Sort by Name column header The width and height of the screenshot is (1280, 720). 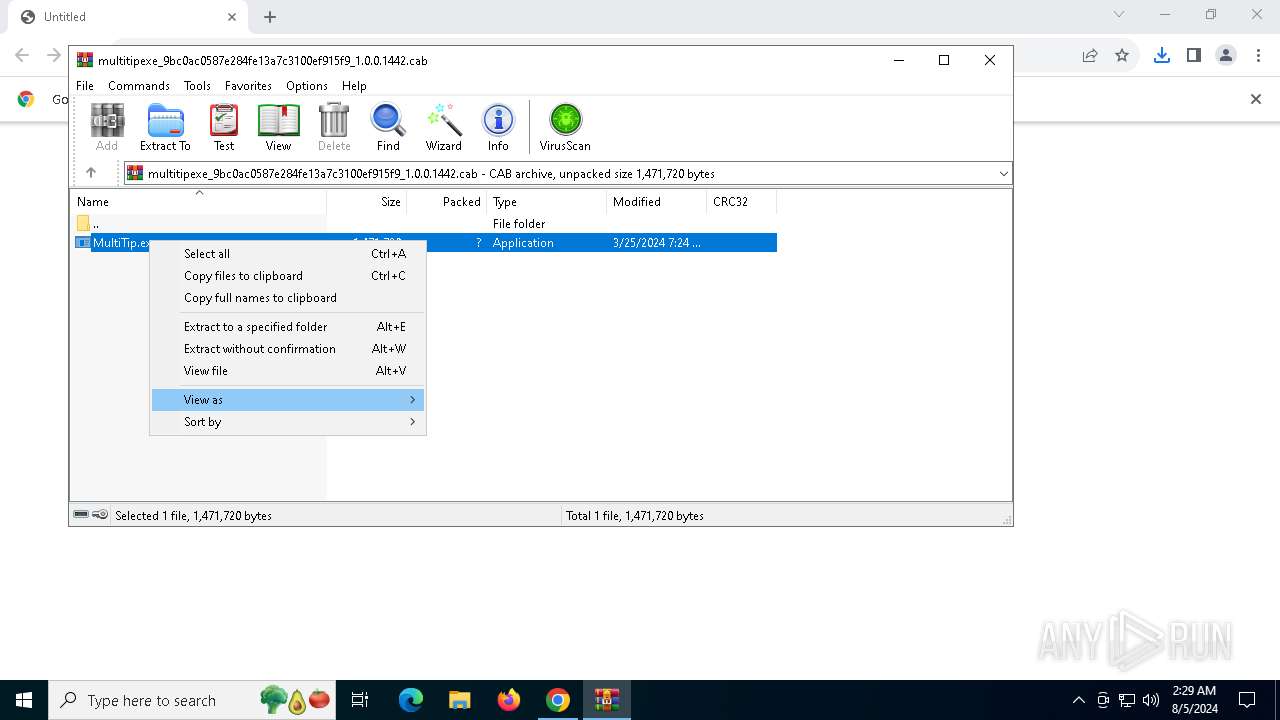tap(198, 202)
